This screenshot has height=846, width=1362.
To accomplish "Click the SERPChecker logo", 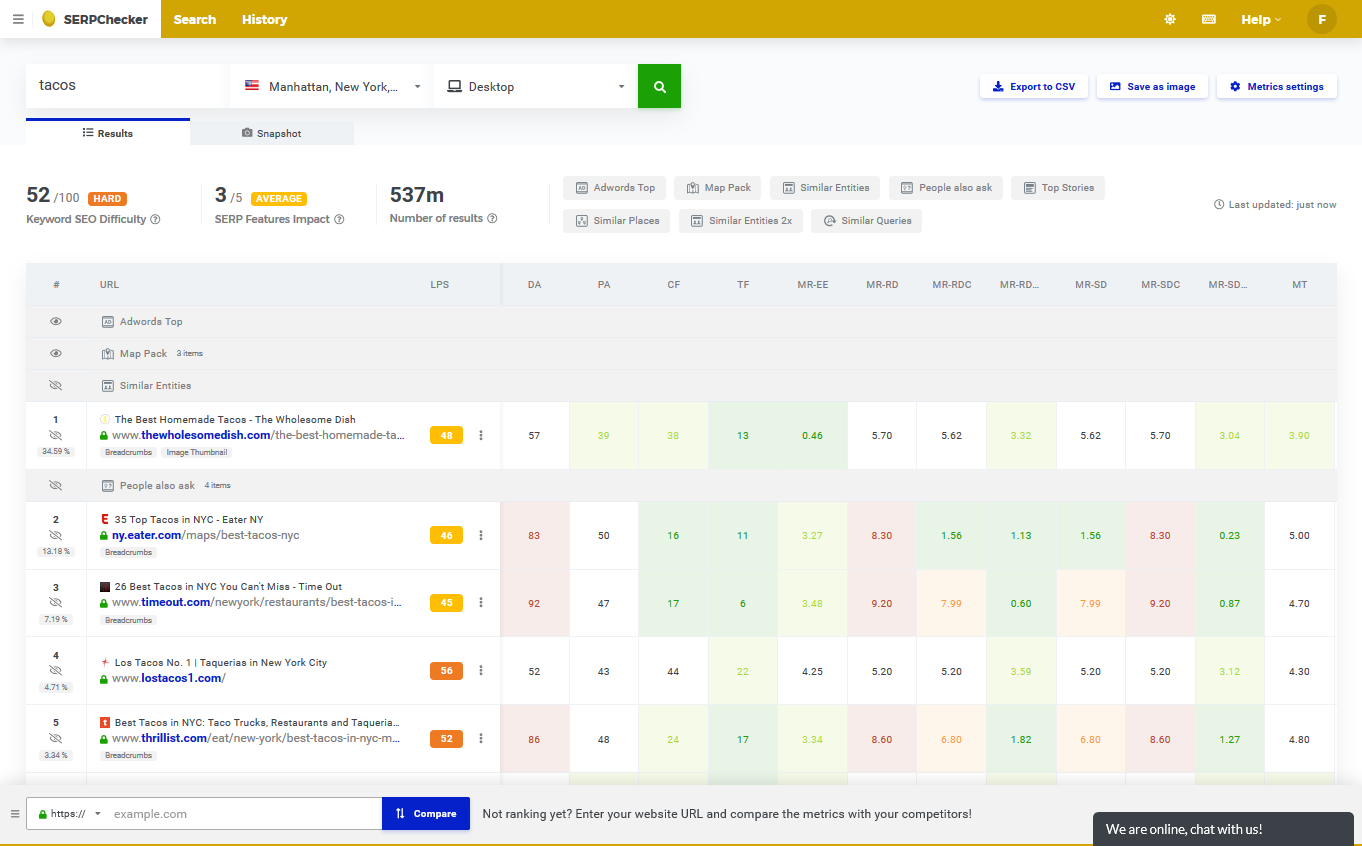I will click(x=95, y=19).
